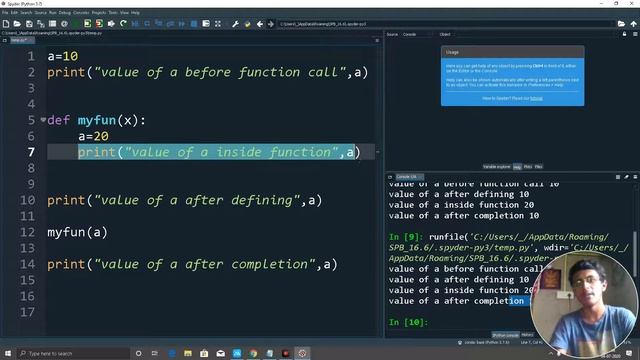Click the forward arrow icon in toolbar
The width and height of the screenshot is (640, 360).
[271, 24]
